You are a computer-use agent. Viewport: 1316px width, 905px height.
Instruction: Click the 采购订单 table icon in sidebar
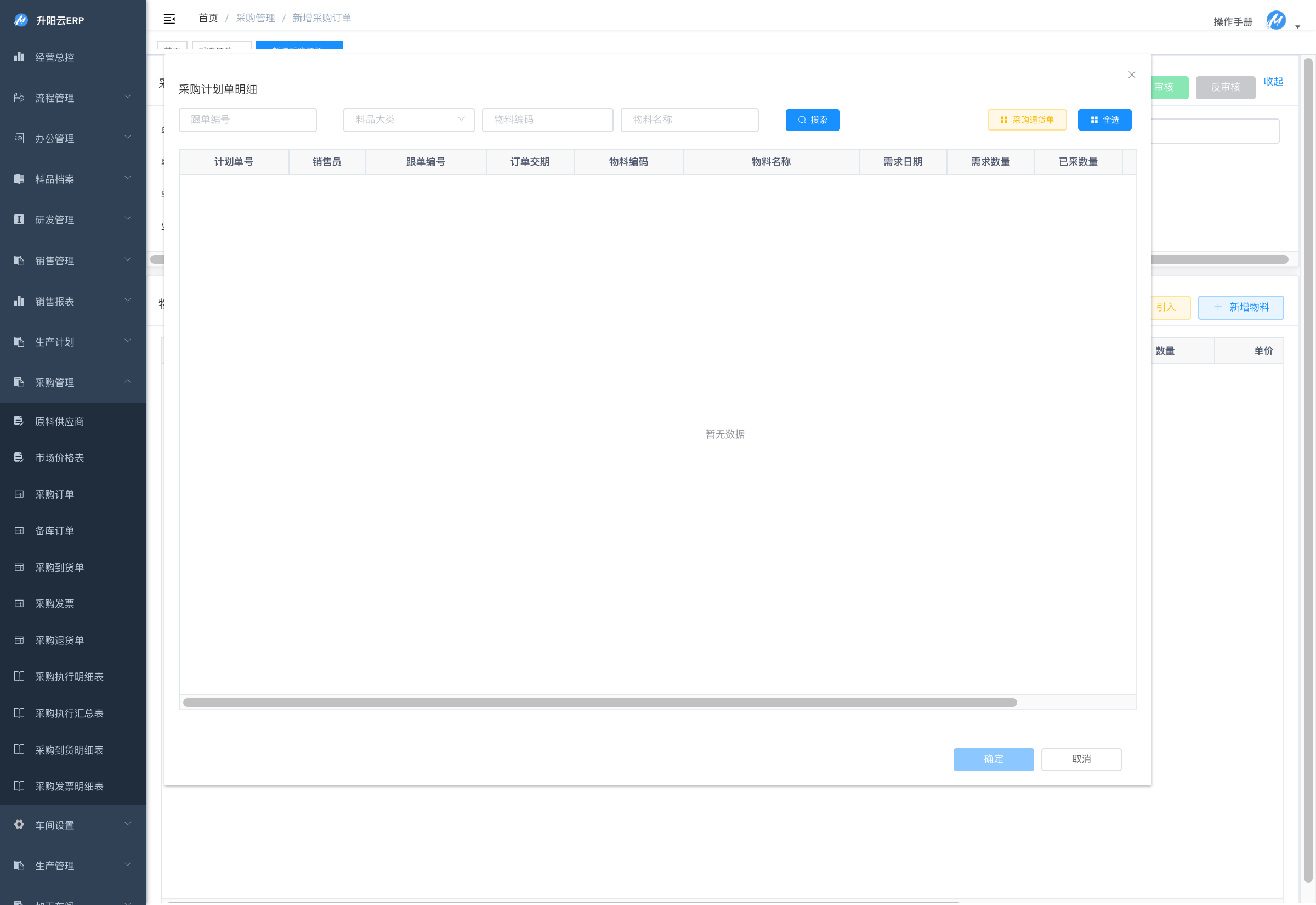[19, 495]
